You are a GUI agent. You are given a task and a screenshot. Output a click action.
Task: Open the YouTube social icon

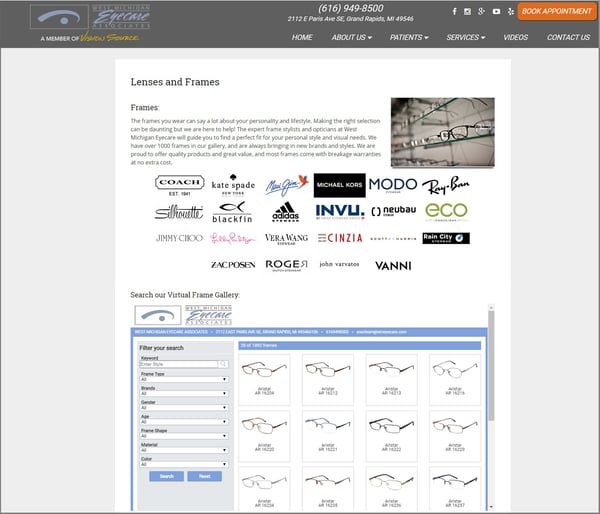tap(496, 11)
